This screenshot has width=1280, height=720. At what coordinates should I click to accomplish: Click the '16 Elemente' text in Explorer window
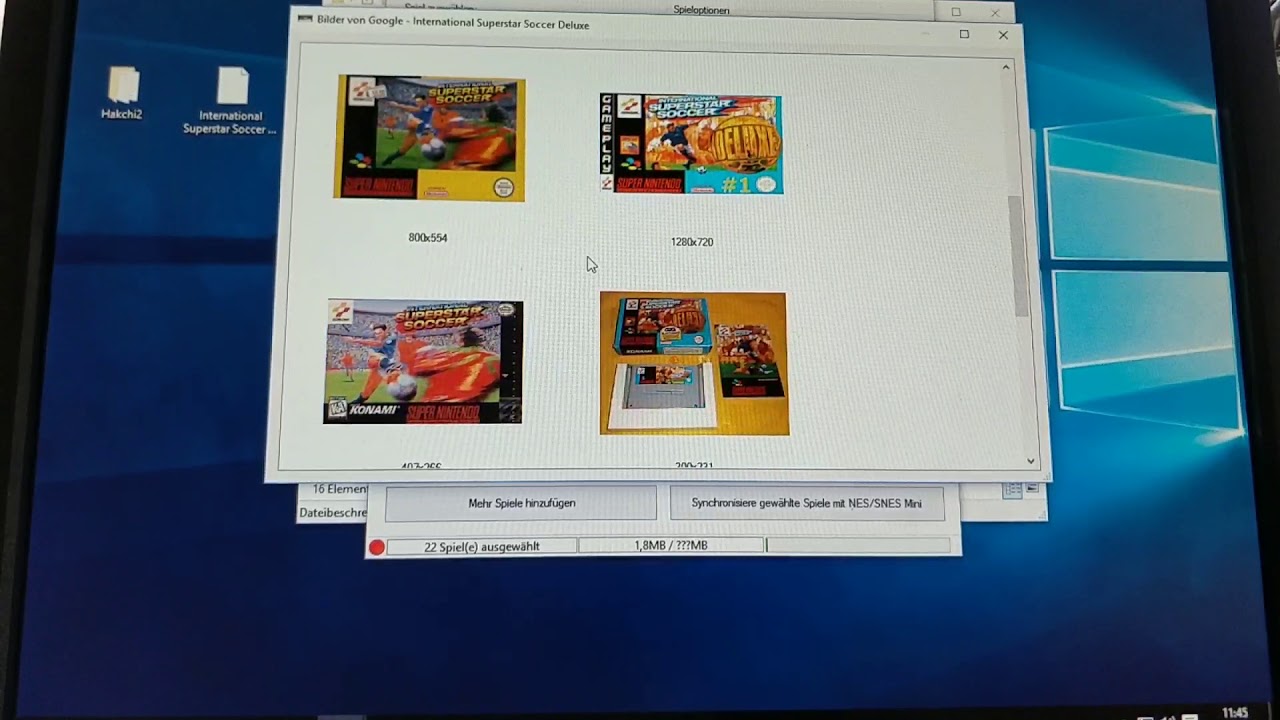(x=340, y=489)
